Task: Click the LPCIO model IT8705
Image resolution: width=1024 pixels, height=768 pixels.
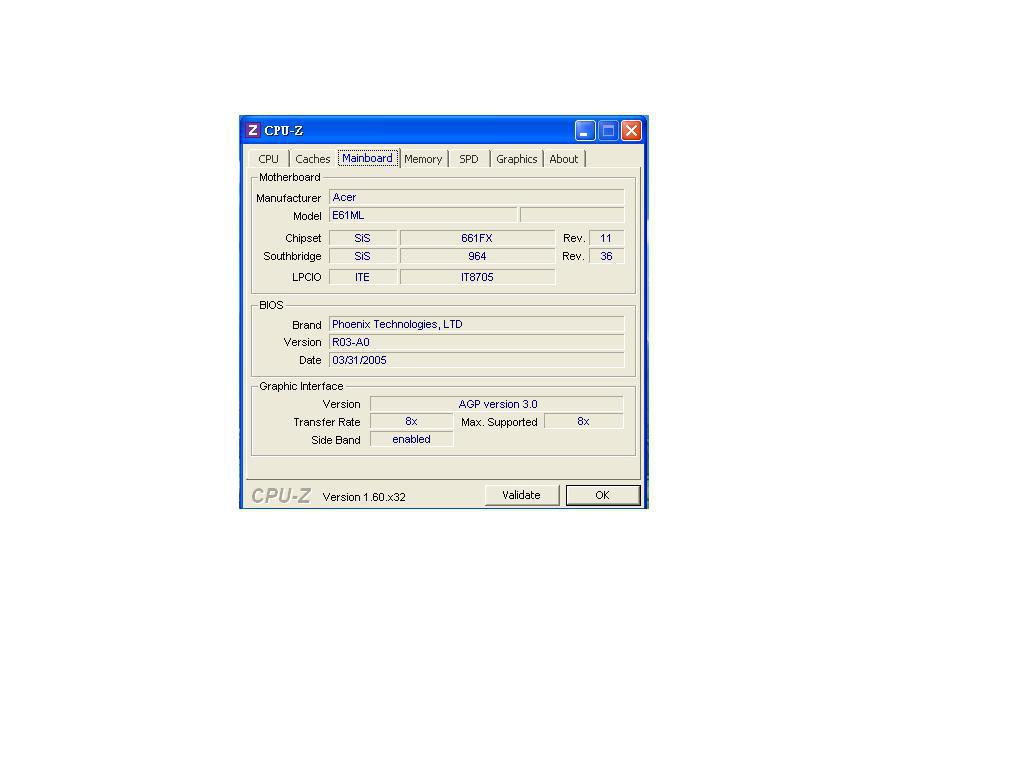Action: pos(477,278)
